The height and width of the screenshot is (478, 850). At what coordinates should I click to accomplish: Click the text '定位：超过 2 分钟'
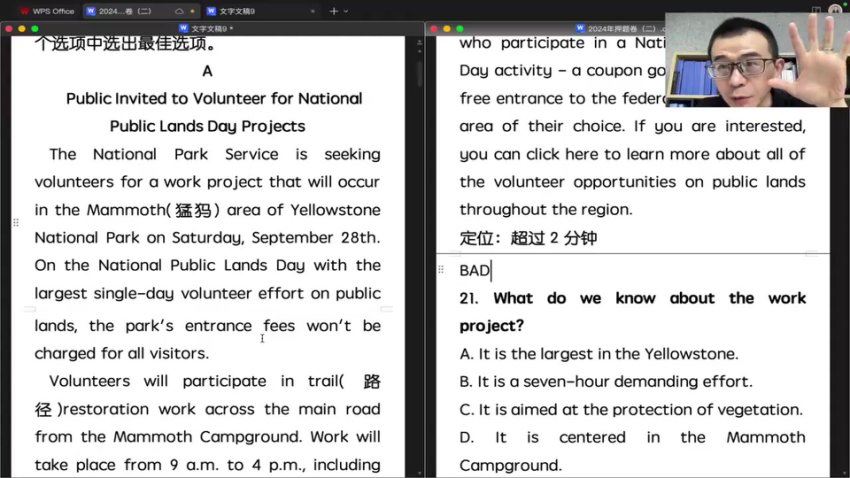(x=528, y=238)
